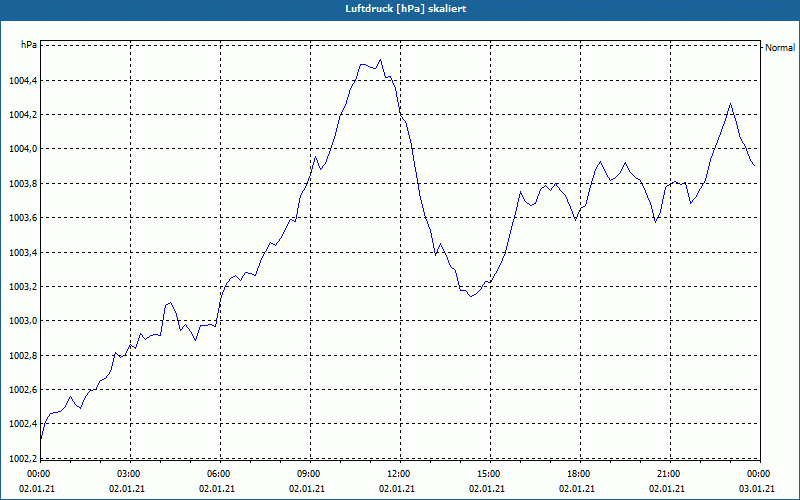Click the 02.01.21 date beneath 21:00
This screenshot has width=800, height=500.
pos(667,489)
